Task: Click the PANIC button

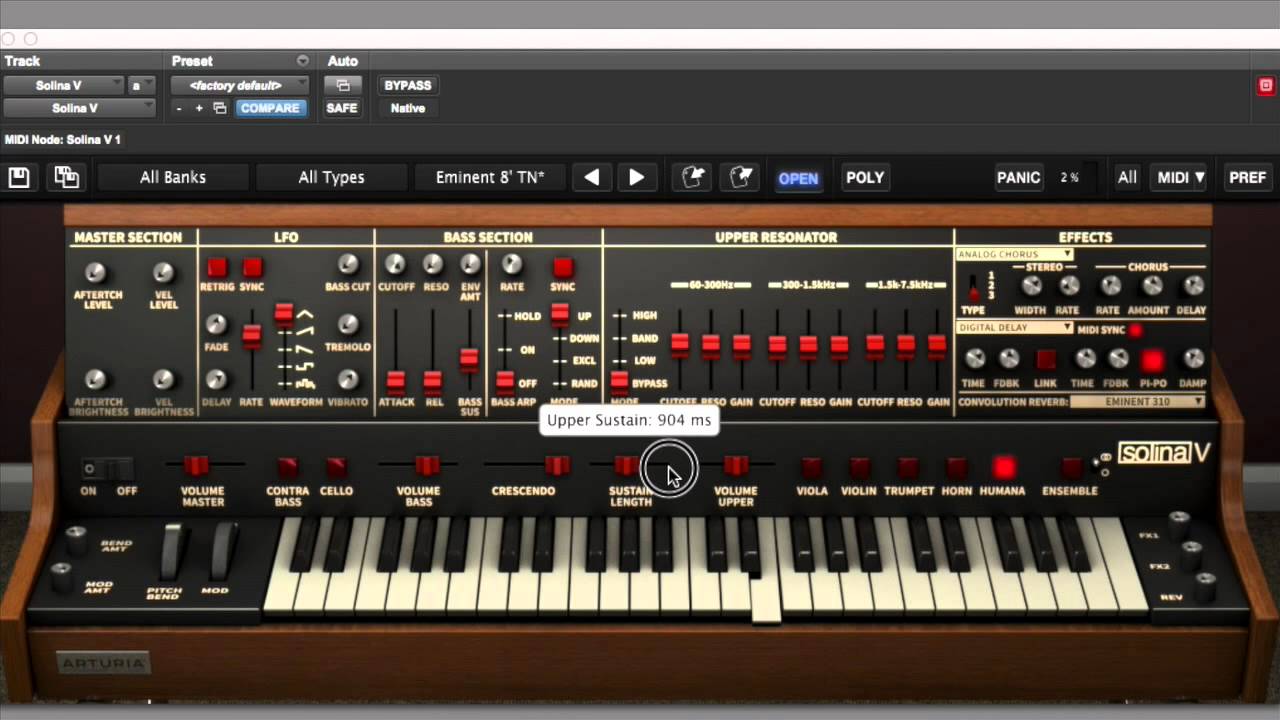Action: click(x=1018, y=177)
